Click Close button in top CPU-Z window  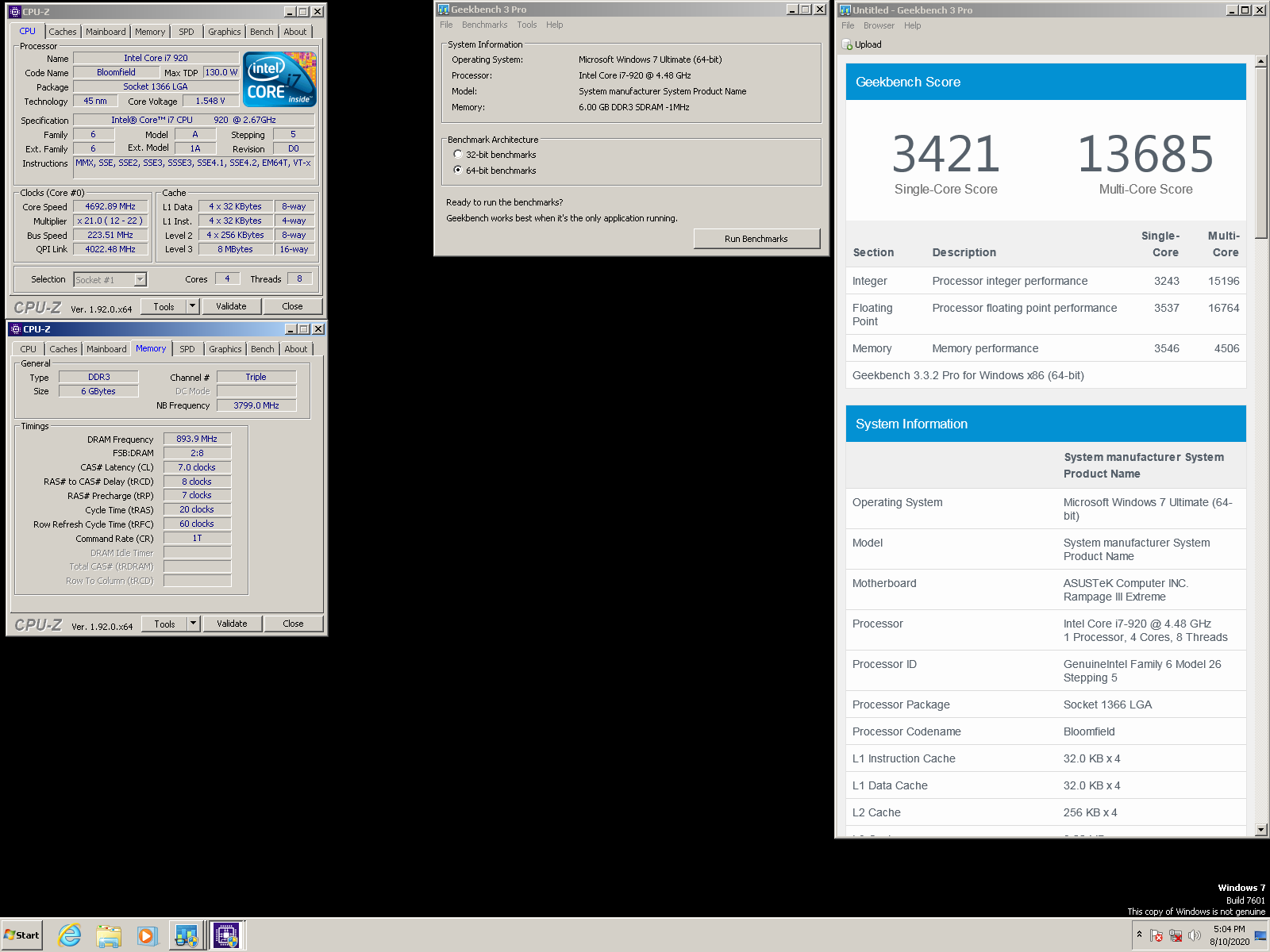point(292,306)
